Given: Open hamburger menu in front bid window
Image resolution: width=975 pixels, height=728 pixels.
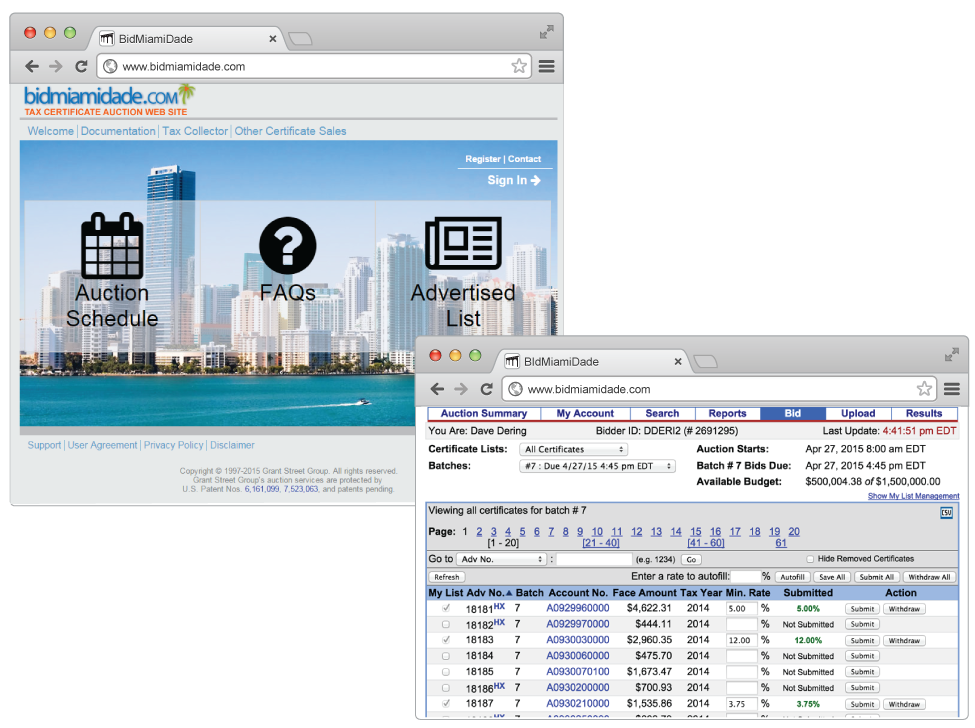Looking at the screenshot, I should [x=951, y=389].
